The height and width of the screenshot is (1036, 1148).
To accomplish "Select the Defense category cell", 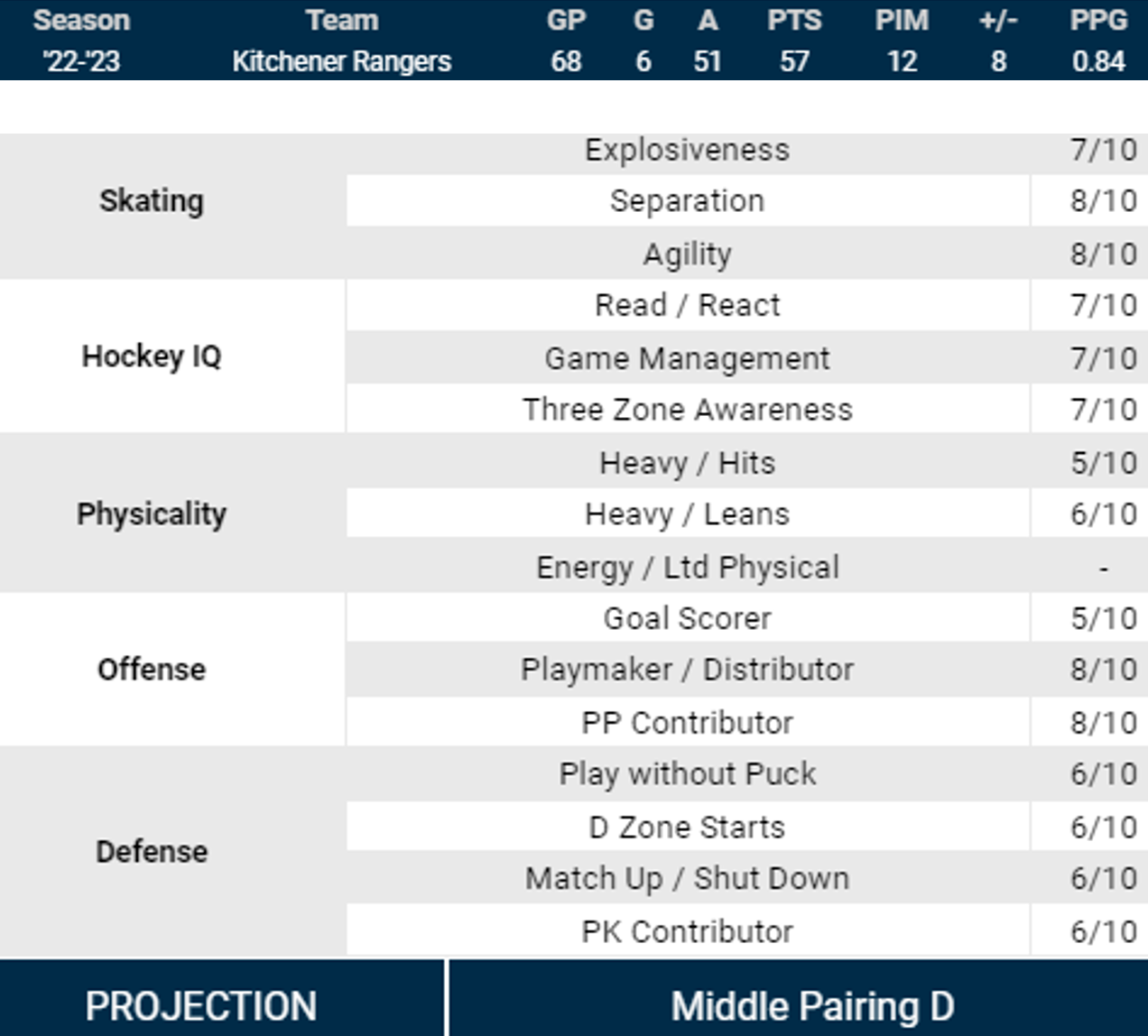I will (152, 852).
